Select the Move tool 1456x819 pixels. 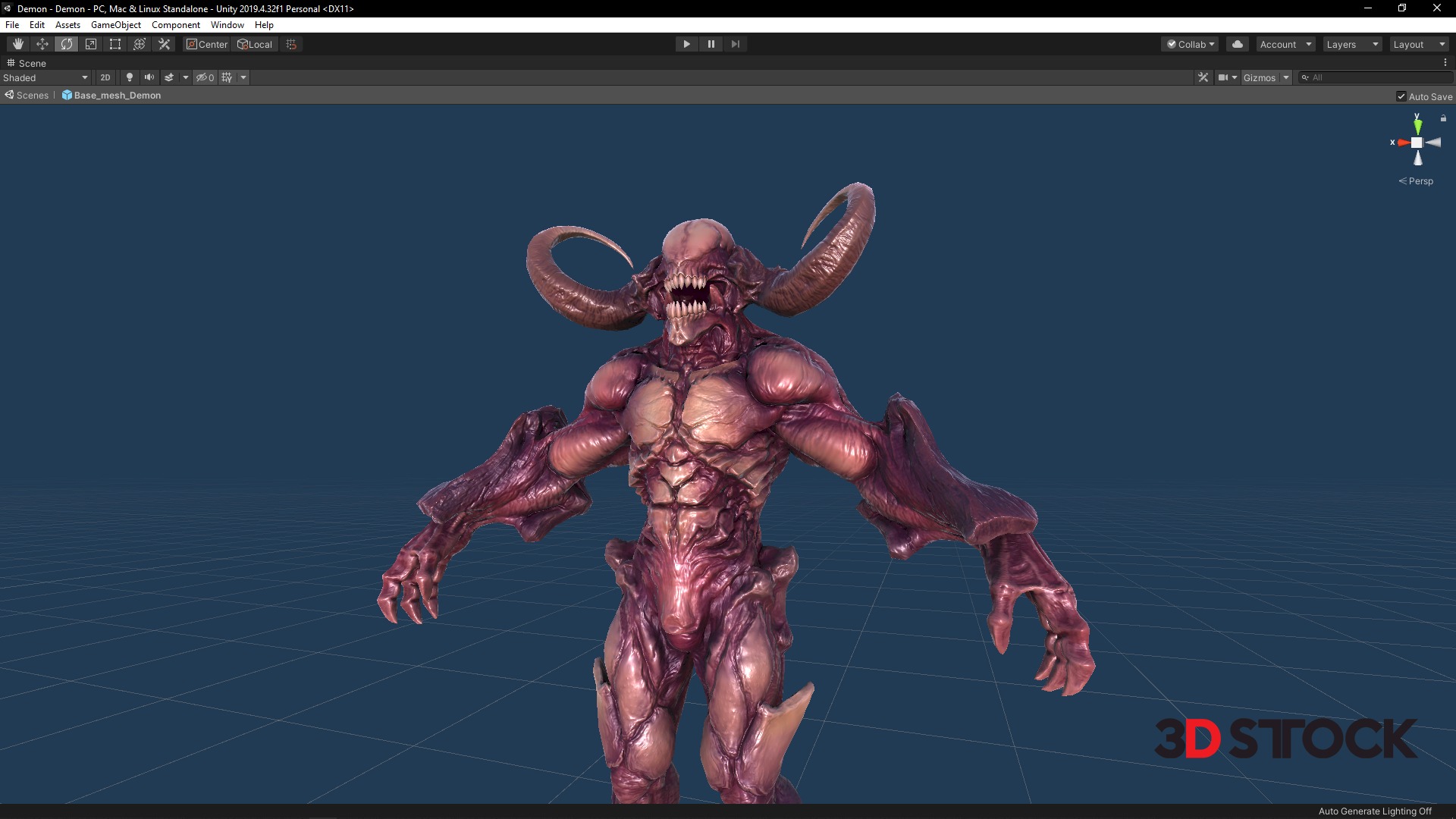[42, 44]
